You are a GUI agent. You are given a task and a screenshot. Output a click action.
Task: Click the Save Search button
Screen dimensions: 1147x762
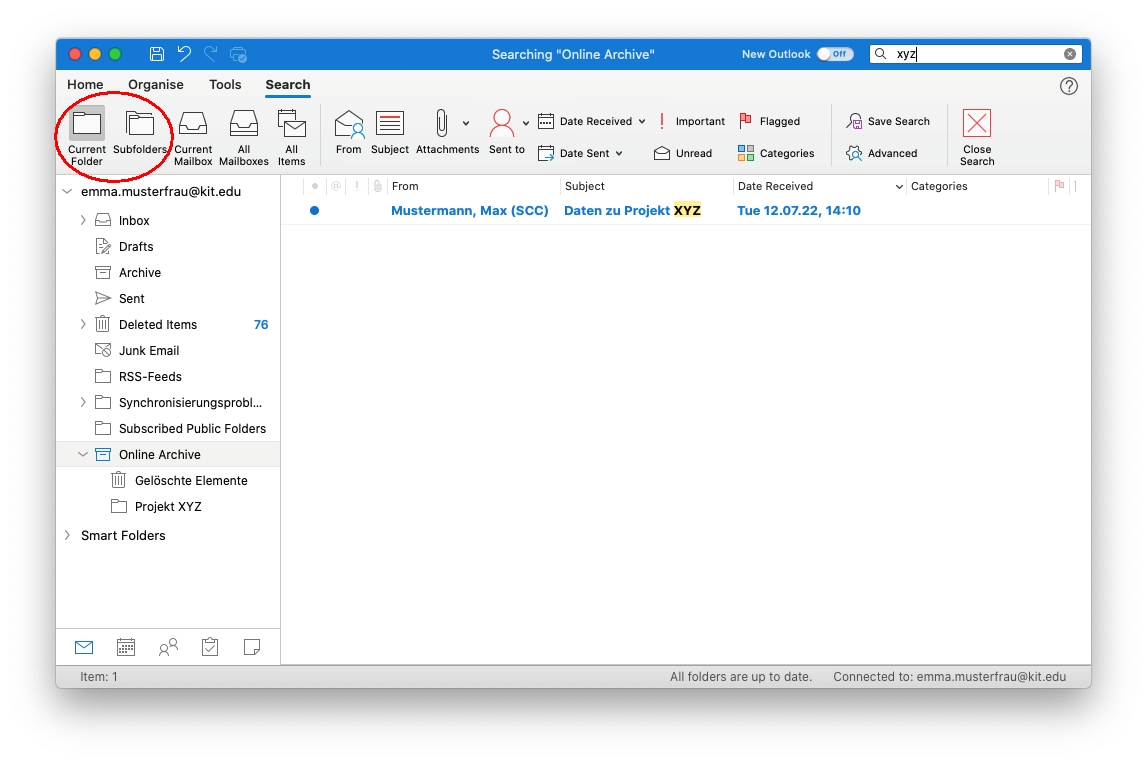tap(888, 121)
